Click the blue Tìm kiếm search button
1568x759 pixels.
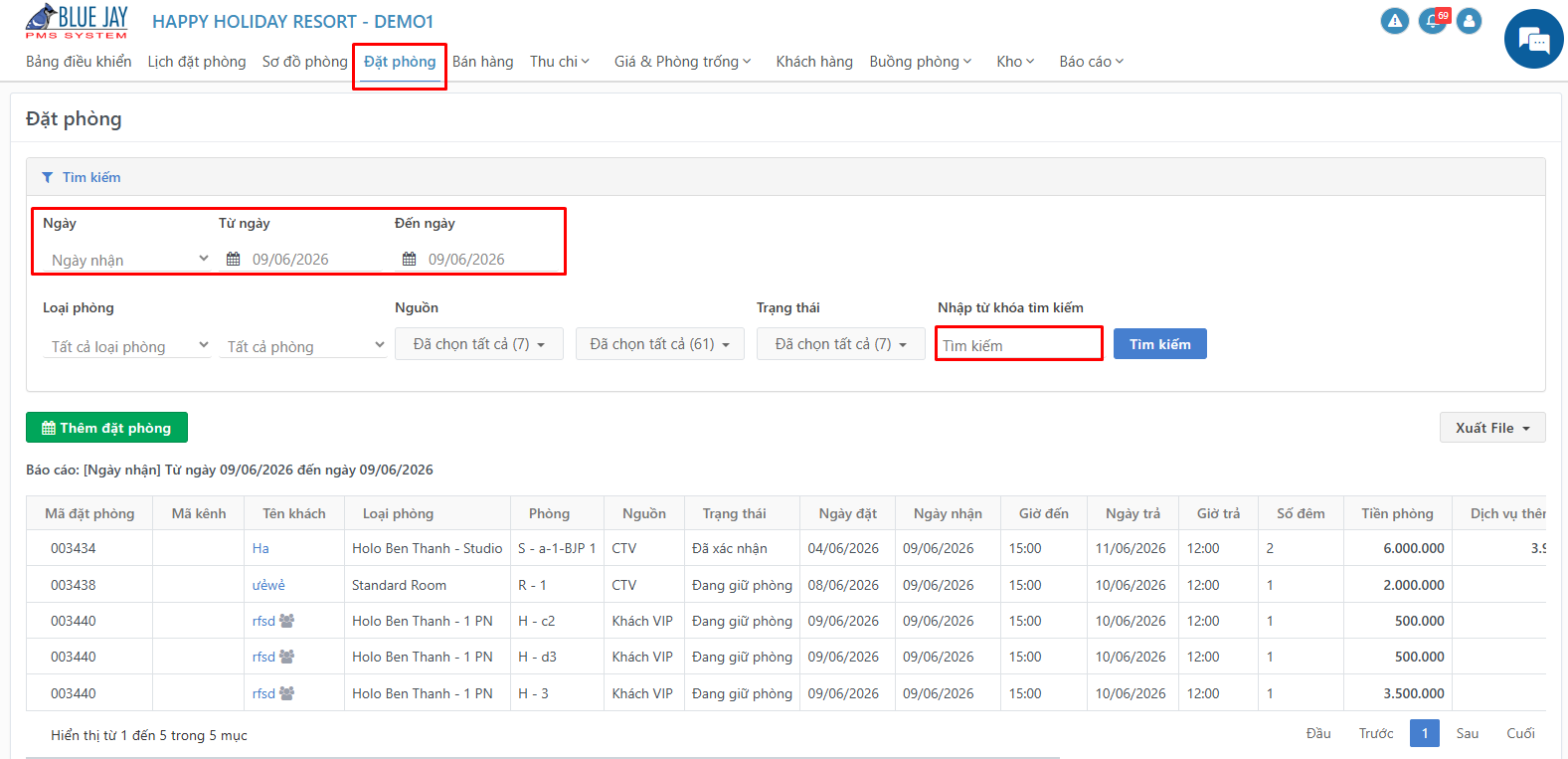tap(1160, 344)
